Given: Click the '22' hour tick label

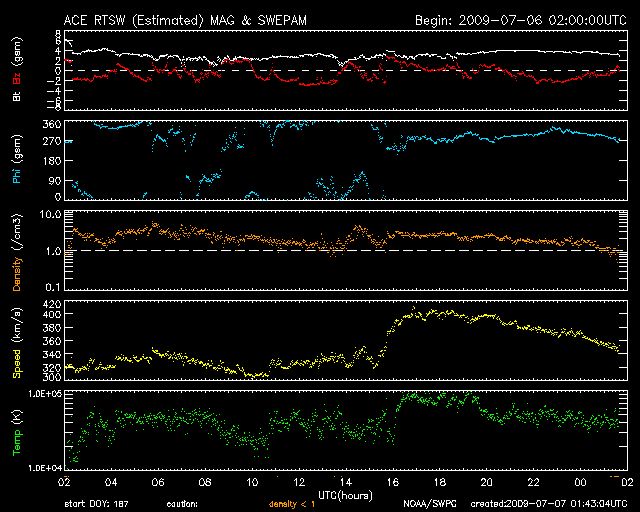Looking at the screenshot, I should [x=533, y=483].
